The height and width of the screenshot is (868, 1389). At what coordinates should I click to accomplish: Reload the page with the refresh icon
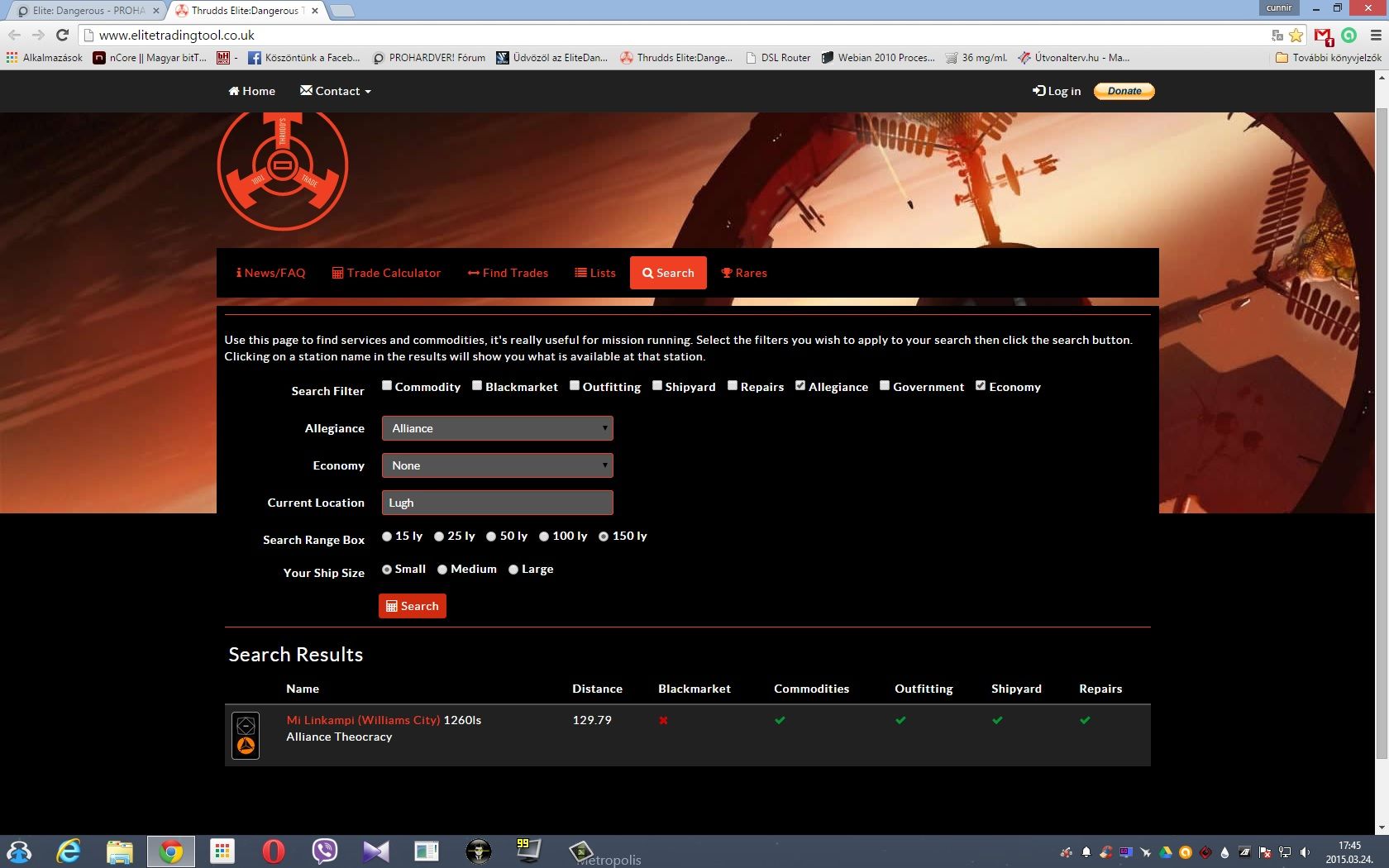[62, 35]
